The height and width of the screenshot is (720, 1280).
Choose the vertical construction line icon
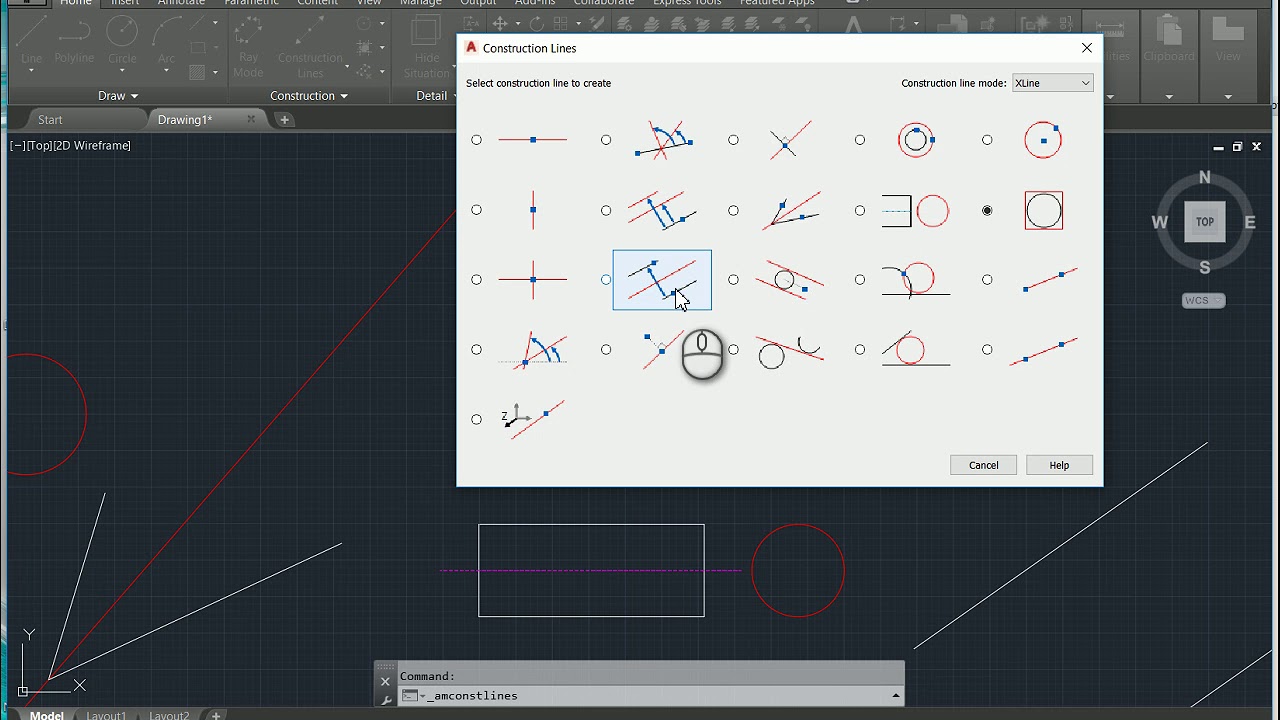click(533, 210)
